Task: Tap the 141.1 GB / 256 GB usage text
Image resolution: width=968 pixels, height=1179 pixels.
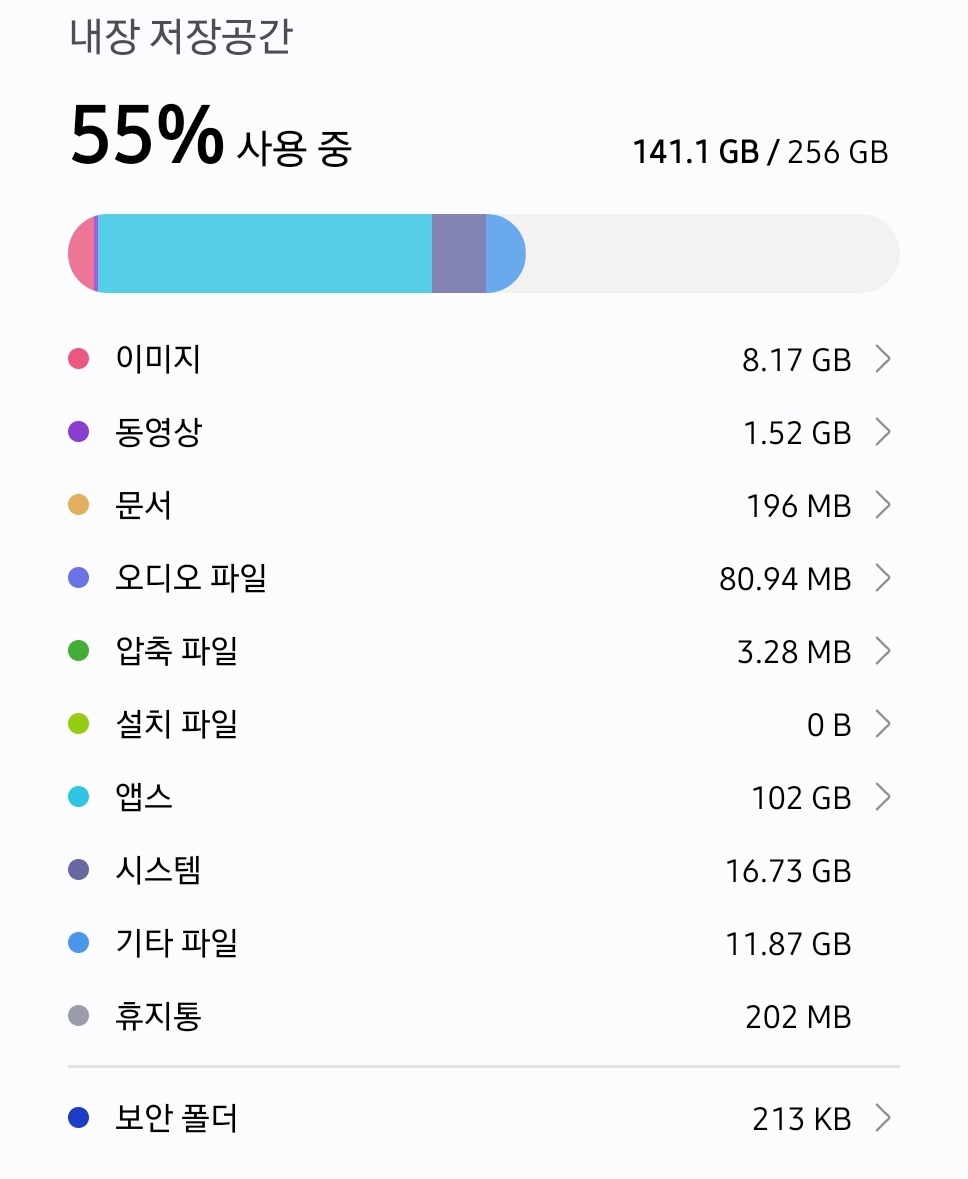Action: pos(760,152)
